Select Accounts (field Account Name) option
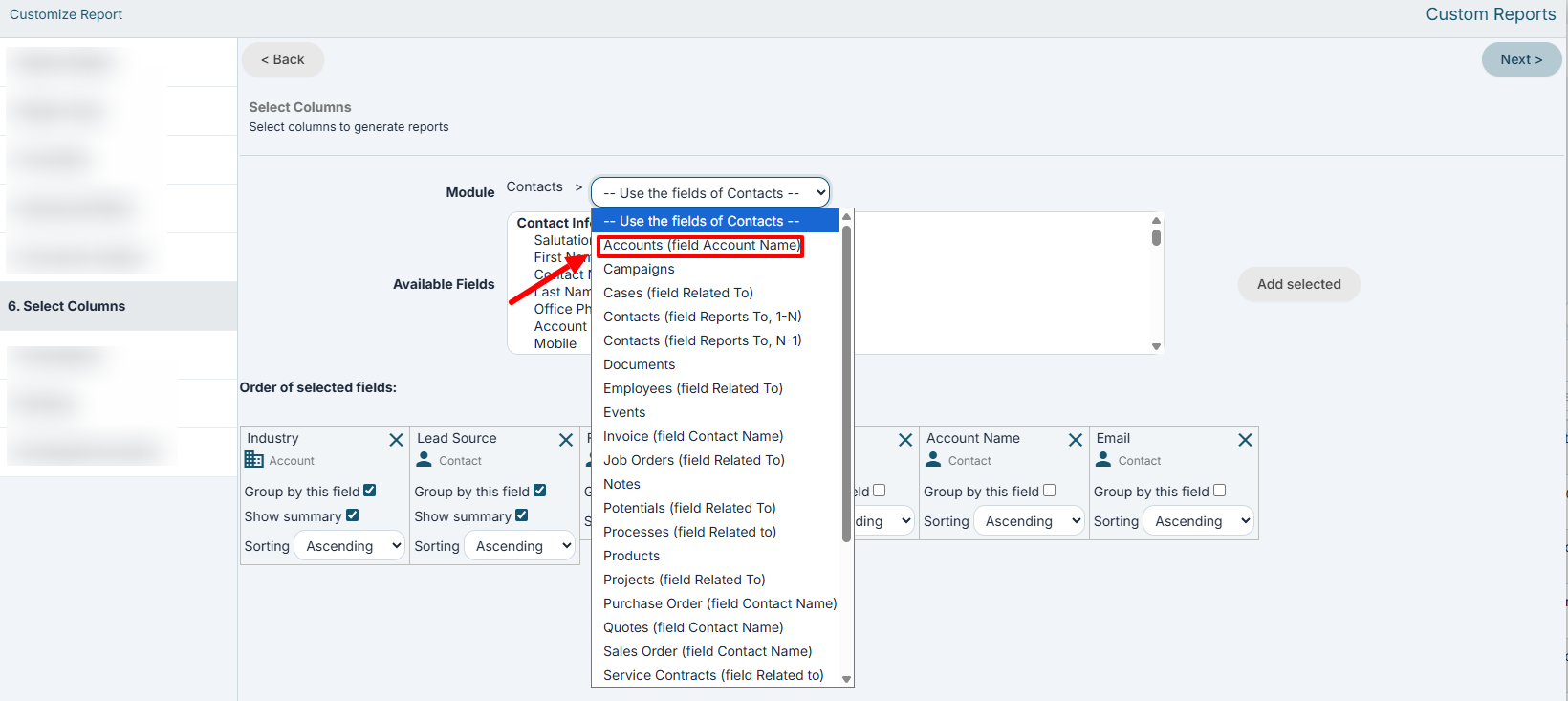The image size is (1568, 701). (x=701, y=246)
